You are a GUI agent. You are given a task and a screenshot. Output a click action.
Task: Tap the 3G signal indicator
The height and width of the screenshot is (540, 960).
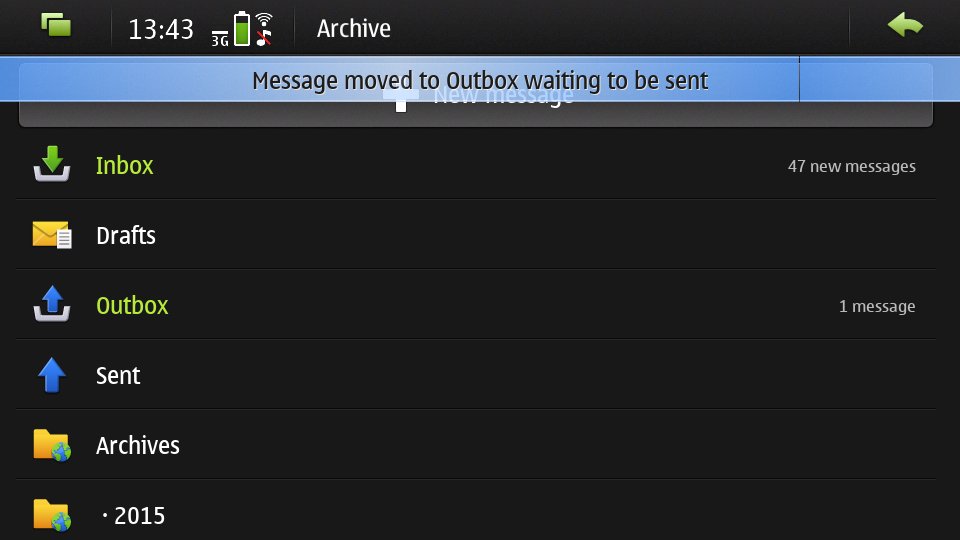[x=220, y=38]
